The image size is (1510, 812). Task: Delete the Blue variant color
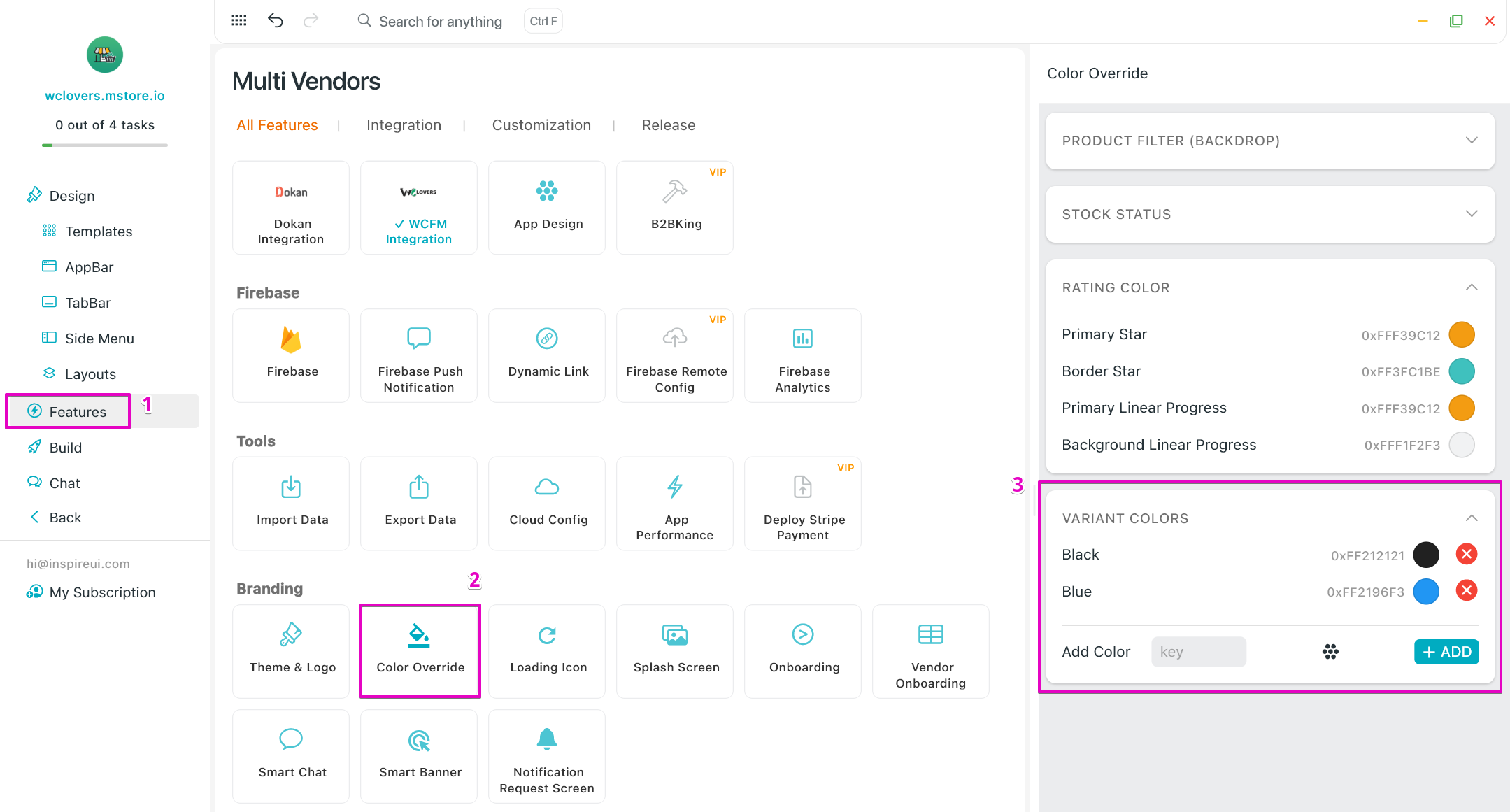click(1466, 591)
